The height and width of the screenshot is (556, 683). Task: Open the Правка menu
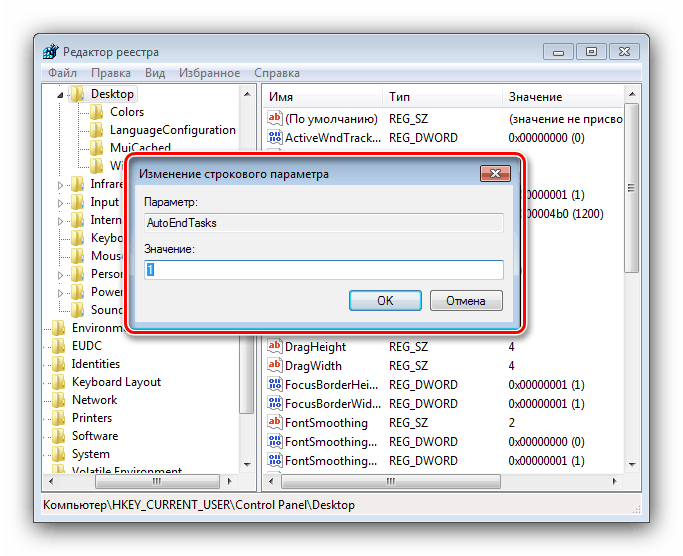(x=111, y=73)
